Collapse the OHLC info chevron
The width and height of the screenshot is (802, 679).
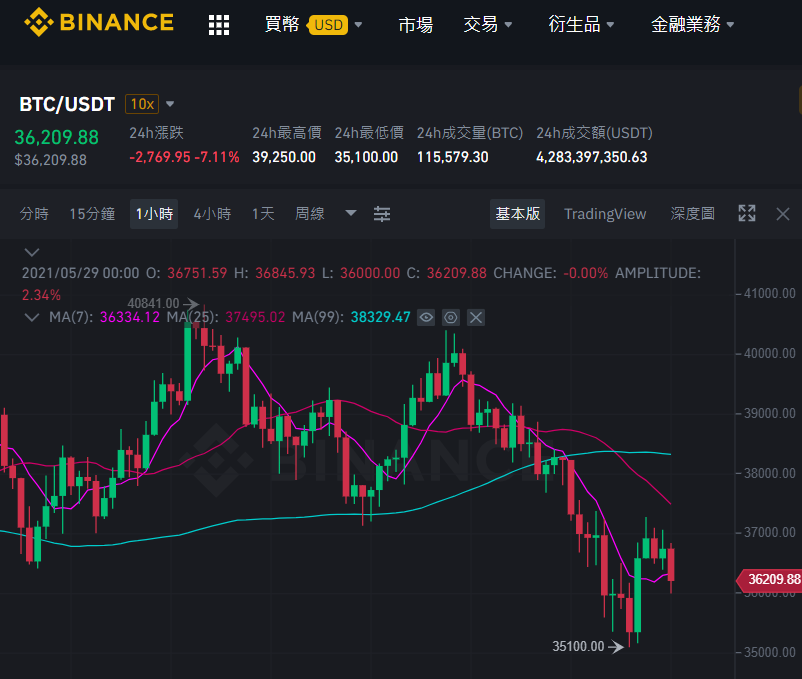tap(32, 253)
